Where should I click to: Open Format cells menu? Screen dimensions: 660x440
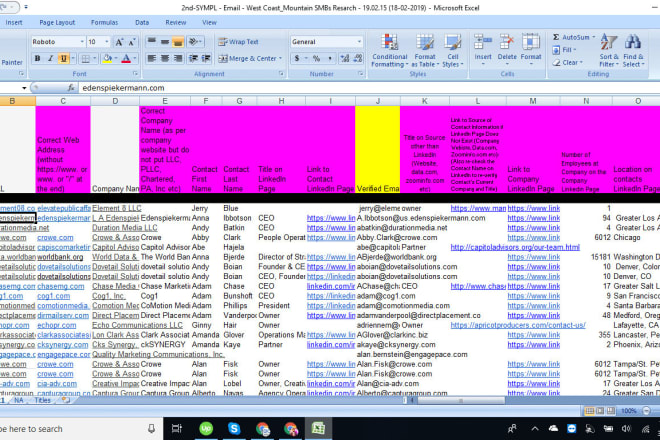coord(531,50)
